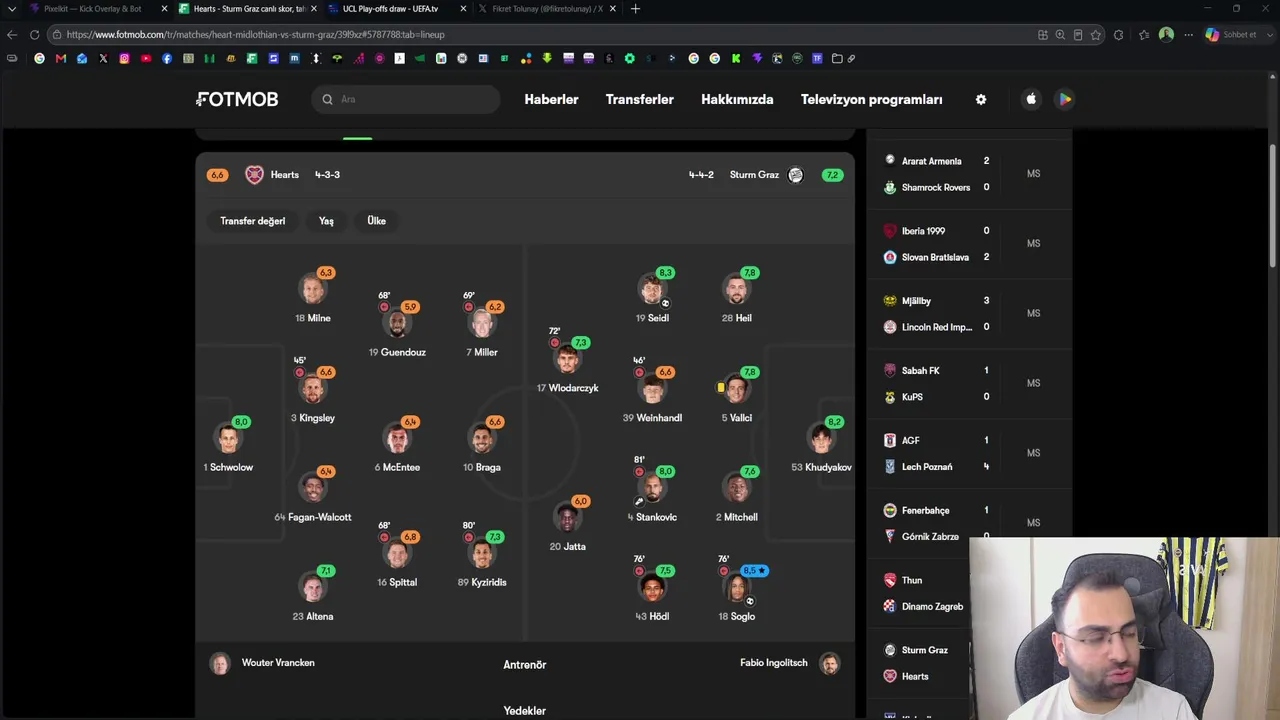Click the Ararat Armenia crest
Image resolution: width=1280 pixels, height=720 pixels.
click(x=890, y=161)
